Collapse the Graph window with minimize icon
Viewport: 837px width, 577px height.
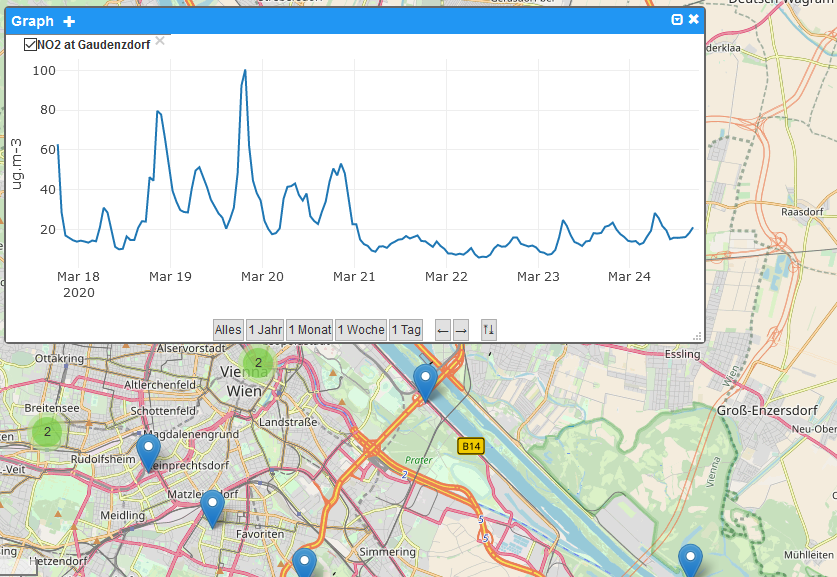677,20
